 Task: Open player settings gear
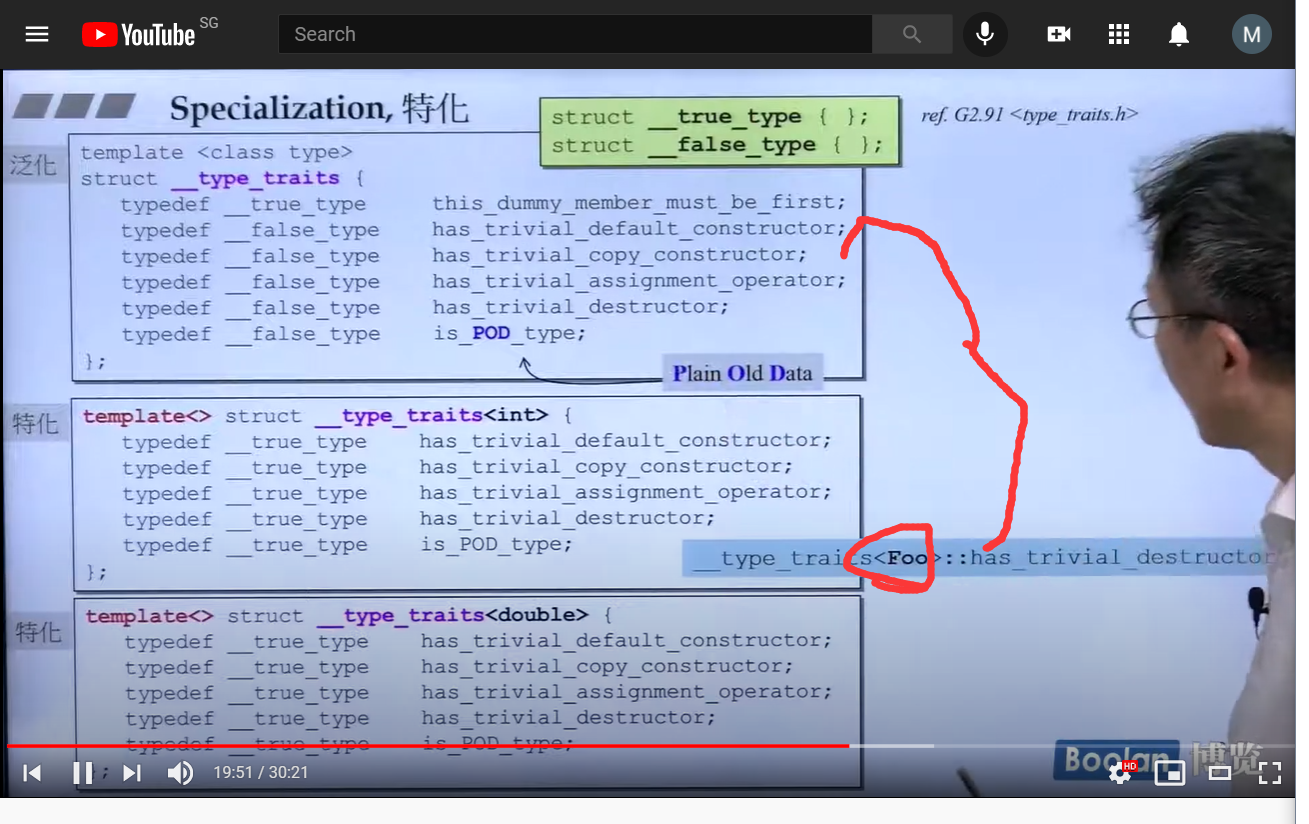point(1121,772)
